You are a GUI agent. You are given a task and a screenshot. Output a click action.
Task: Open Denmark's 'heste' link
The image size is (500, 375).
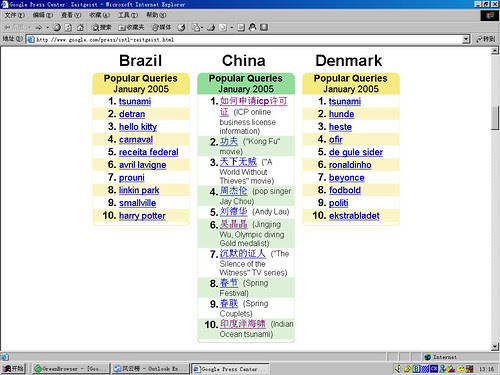(340, 127)
